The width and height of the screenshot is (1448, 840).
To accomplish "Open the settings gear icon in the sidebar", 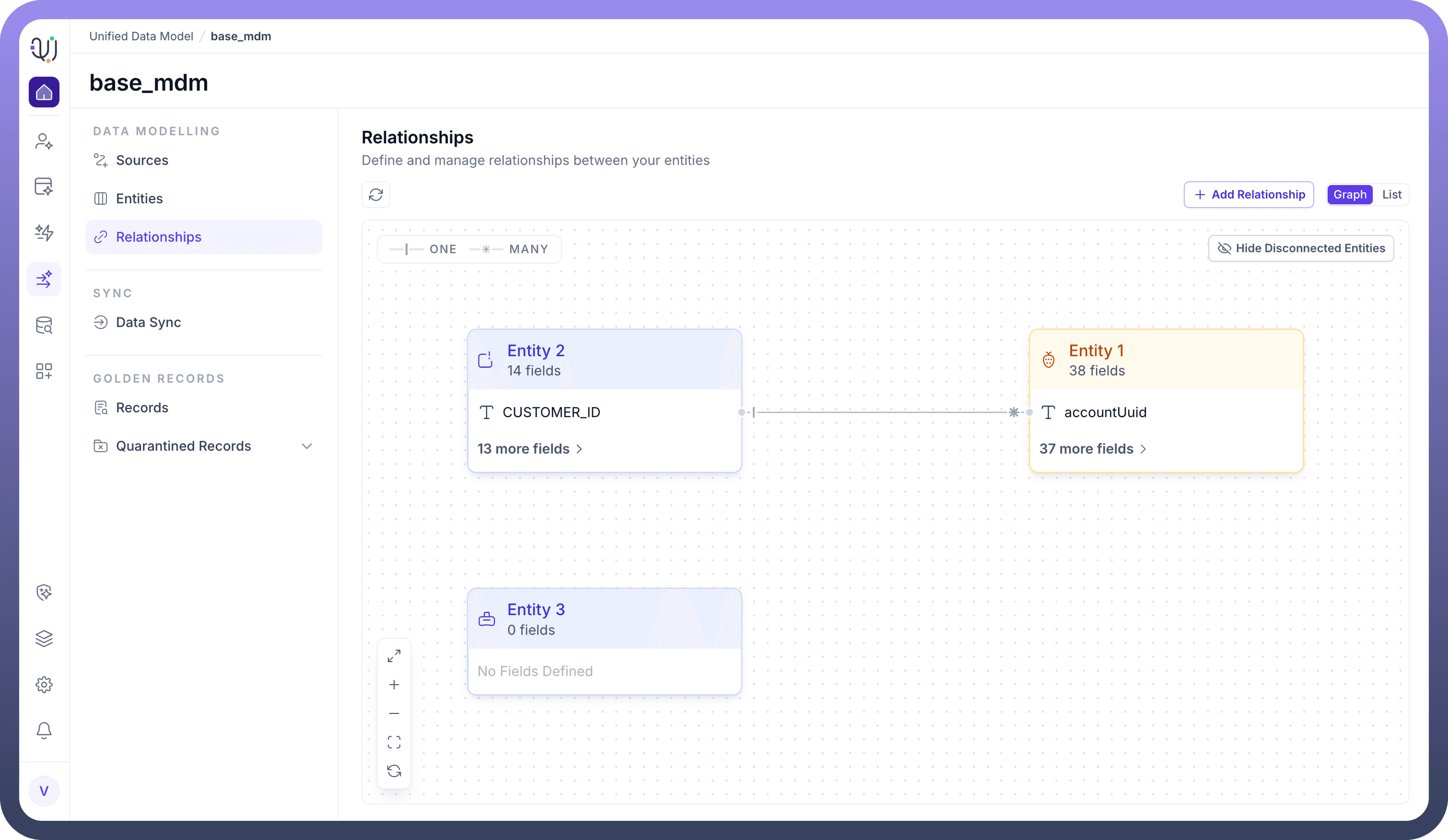I will (44, 684).
